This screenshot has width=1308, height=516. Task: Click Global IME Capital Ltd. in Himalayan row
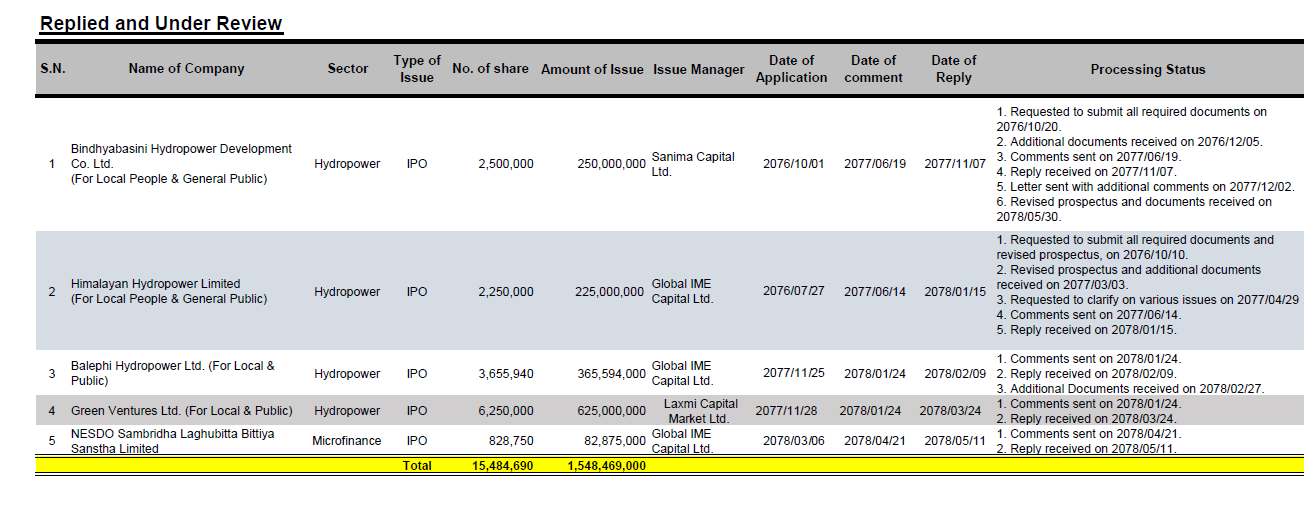(683, 292)
